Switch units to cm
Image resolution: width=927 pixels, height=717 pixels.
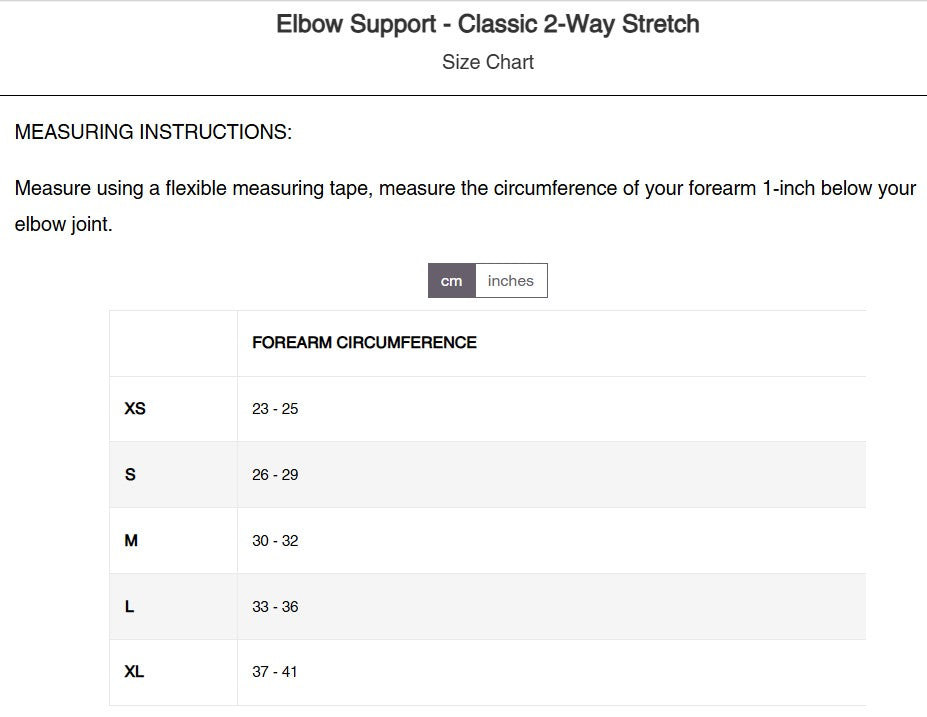click(x=452, y=281)
